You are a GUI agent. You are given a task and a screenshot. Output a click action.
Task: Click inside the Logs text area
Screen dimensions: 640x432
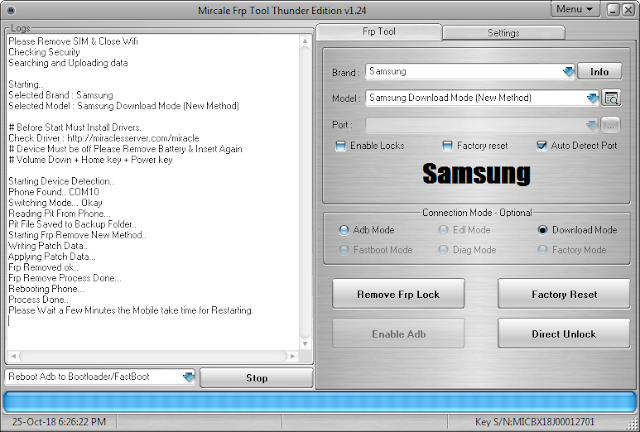tap(153, 192)
